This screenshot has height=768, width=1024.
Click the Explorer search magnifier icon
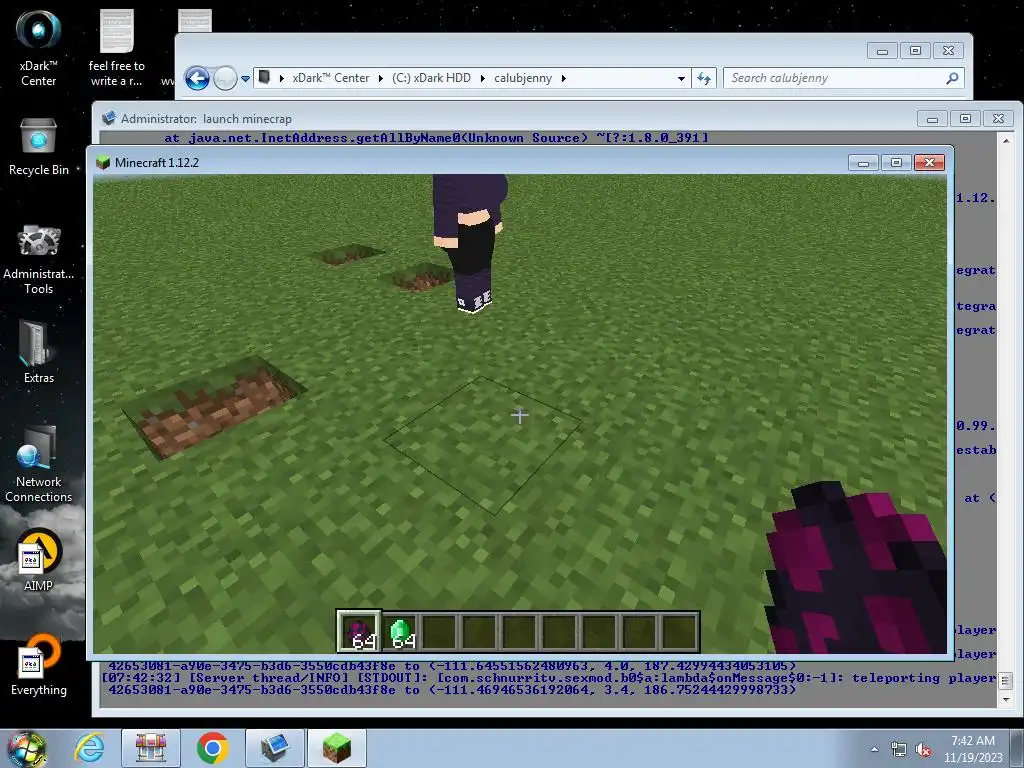[x=952, y=78]
